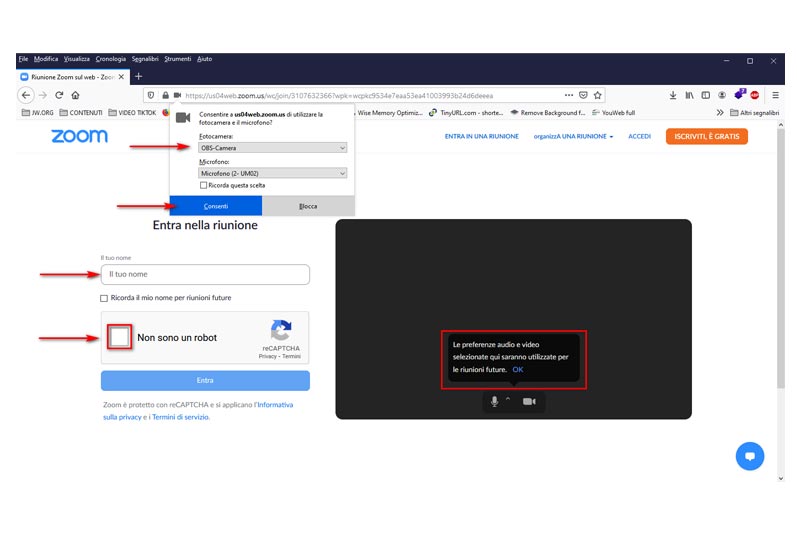Click Consenti to allow camera access
Viewport: 800px width, 534px height.
point(216,206)
